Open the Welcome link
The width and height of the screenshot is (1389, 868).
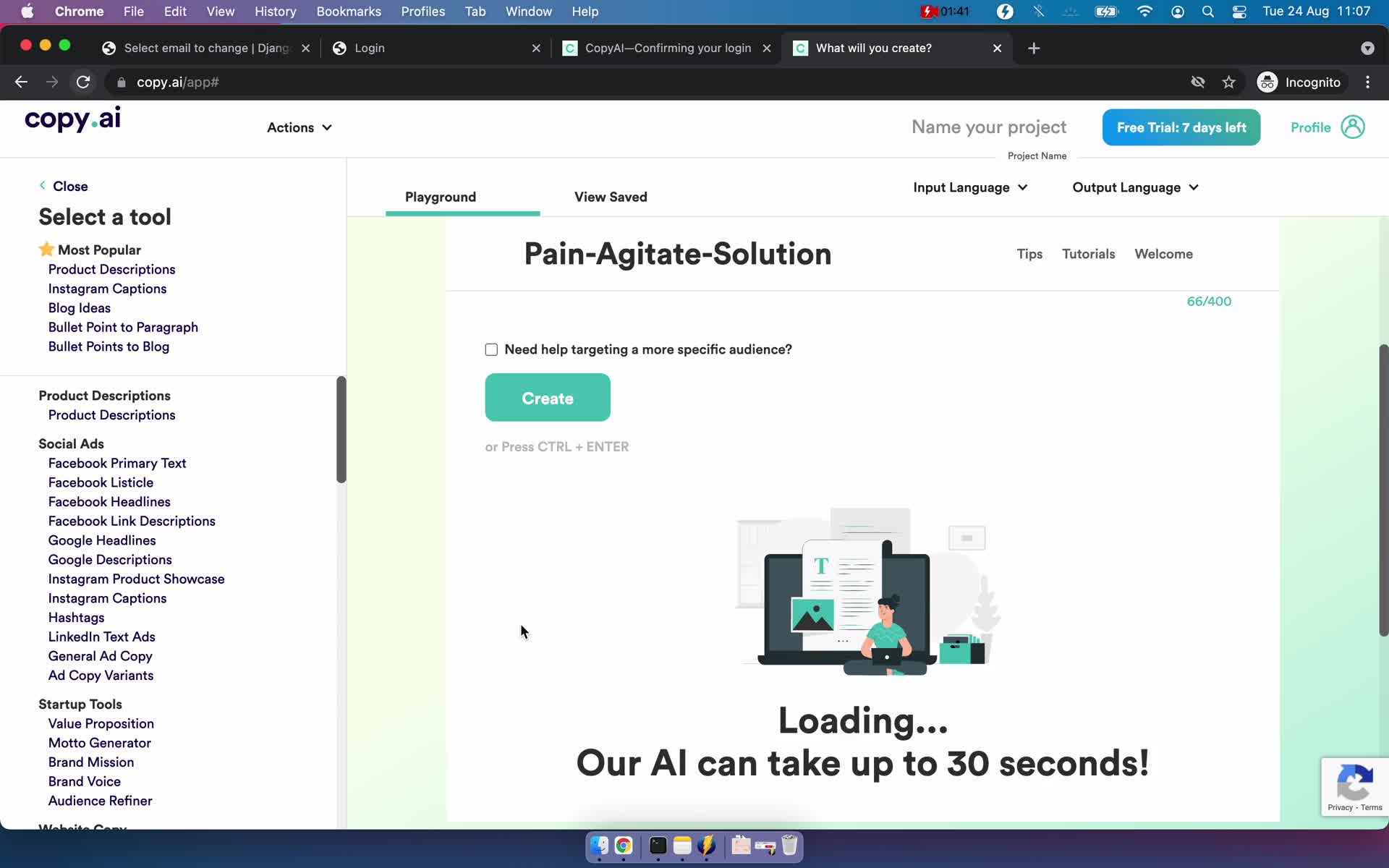tap(1163, 254)
